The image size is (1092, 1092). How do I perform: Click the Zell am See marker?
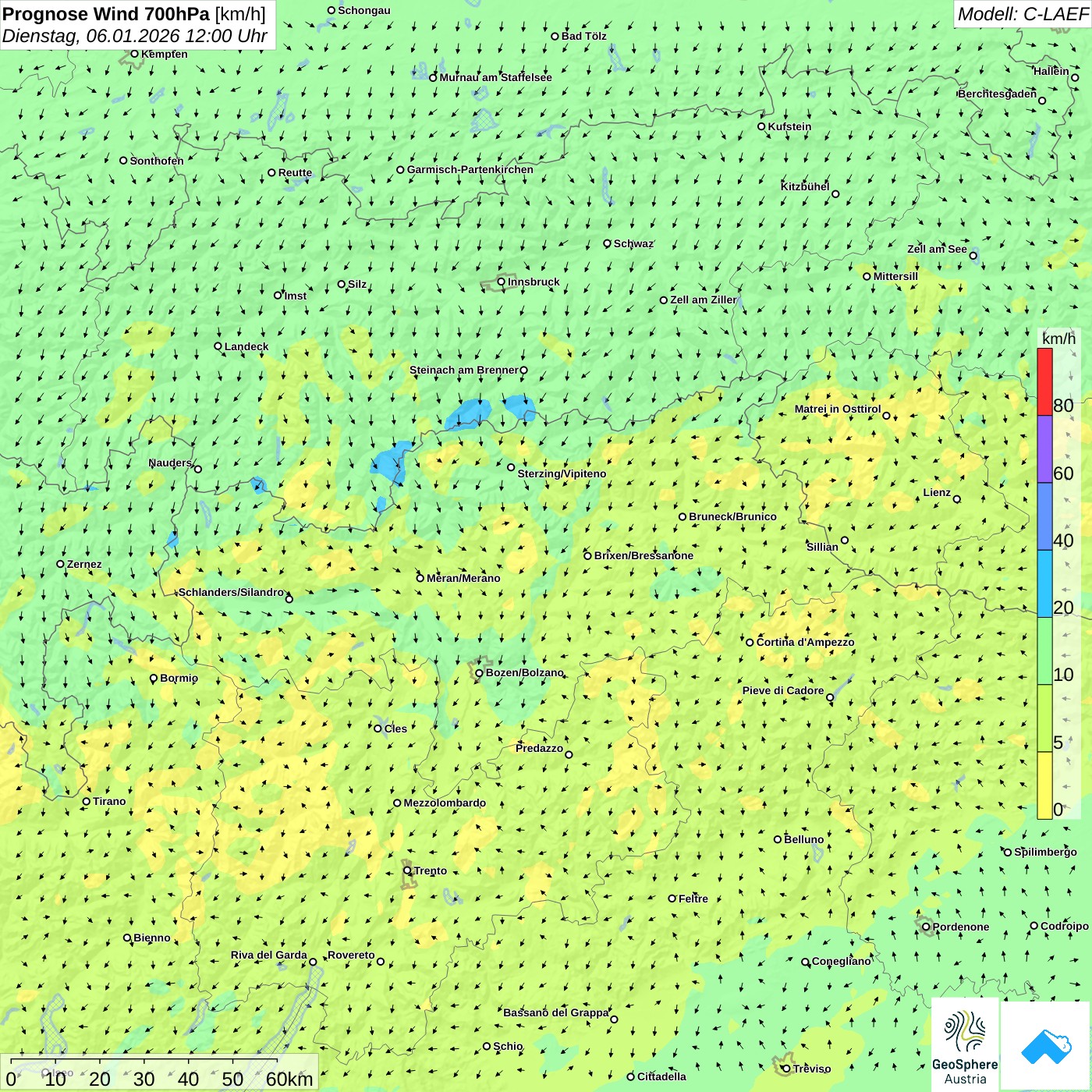[x=973, y=255]
